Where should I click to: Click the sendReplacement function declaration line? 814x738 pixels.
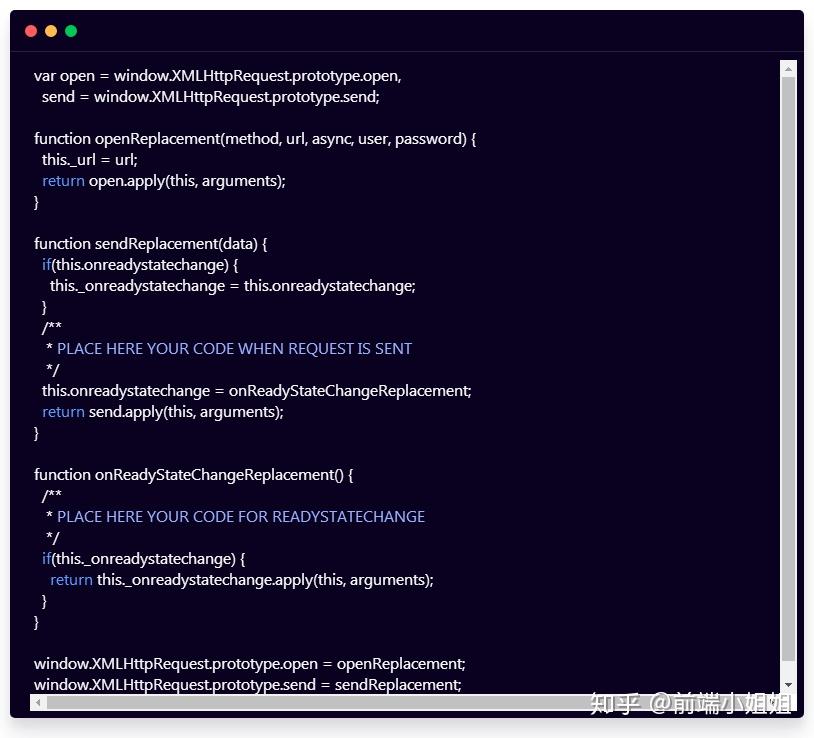pos(152,243)
